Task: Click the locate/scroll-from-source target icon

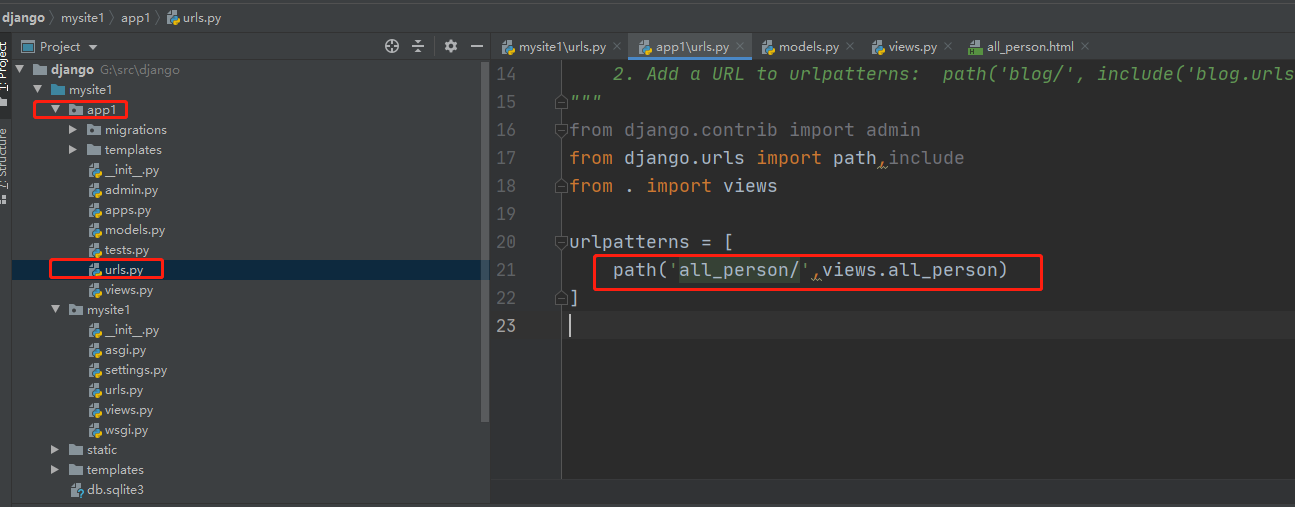Action: pyautogui.click(x=392, y=46)
